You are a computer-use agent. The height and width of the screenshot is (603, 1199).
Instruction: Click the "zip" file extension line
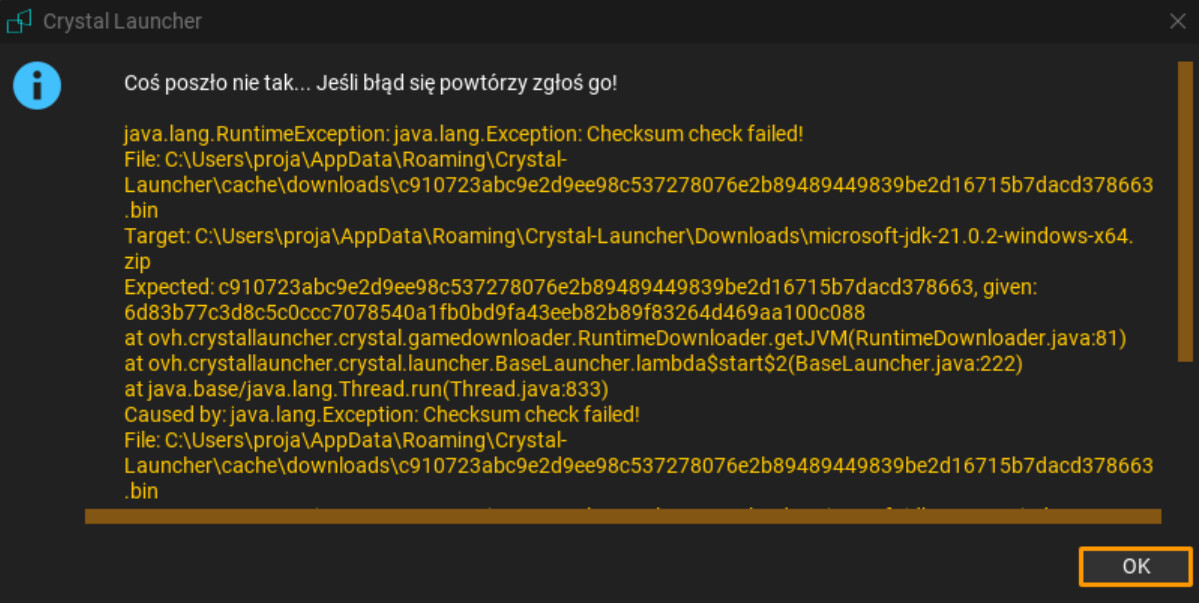click(x=138, y=262)
